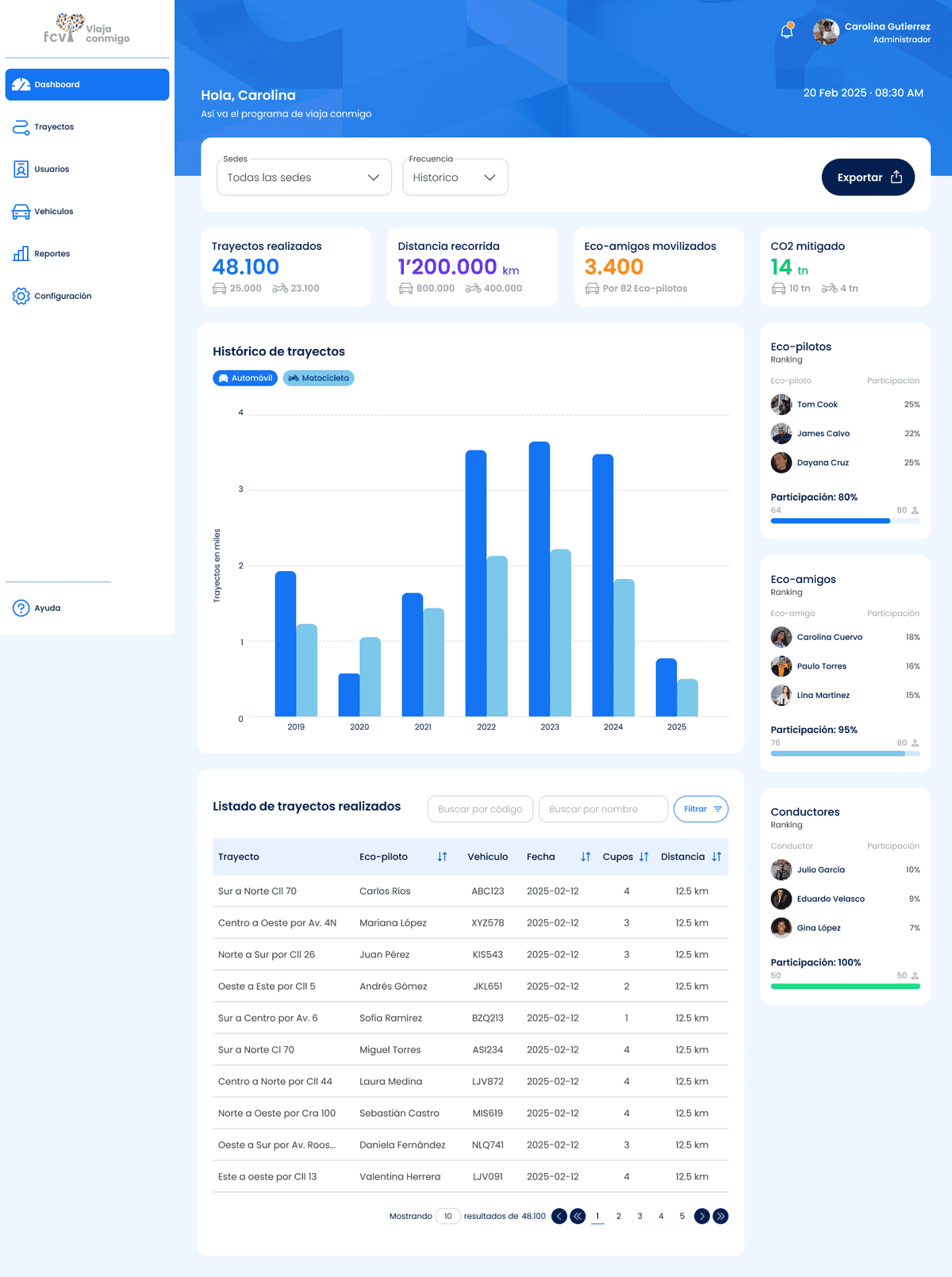Open Carolina Gutierrez profile avatar
This screenshot has width=952, height=1277.
click(826, 32)
